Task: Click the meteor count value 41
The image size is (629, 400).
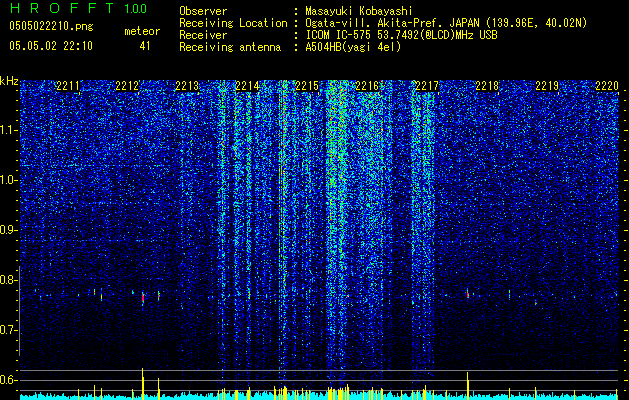Action: click(145, 46)
